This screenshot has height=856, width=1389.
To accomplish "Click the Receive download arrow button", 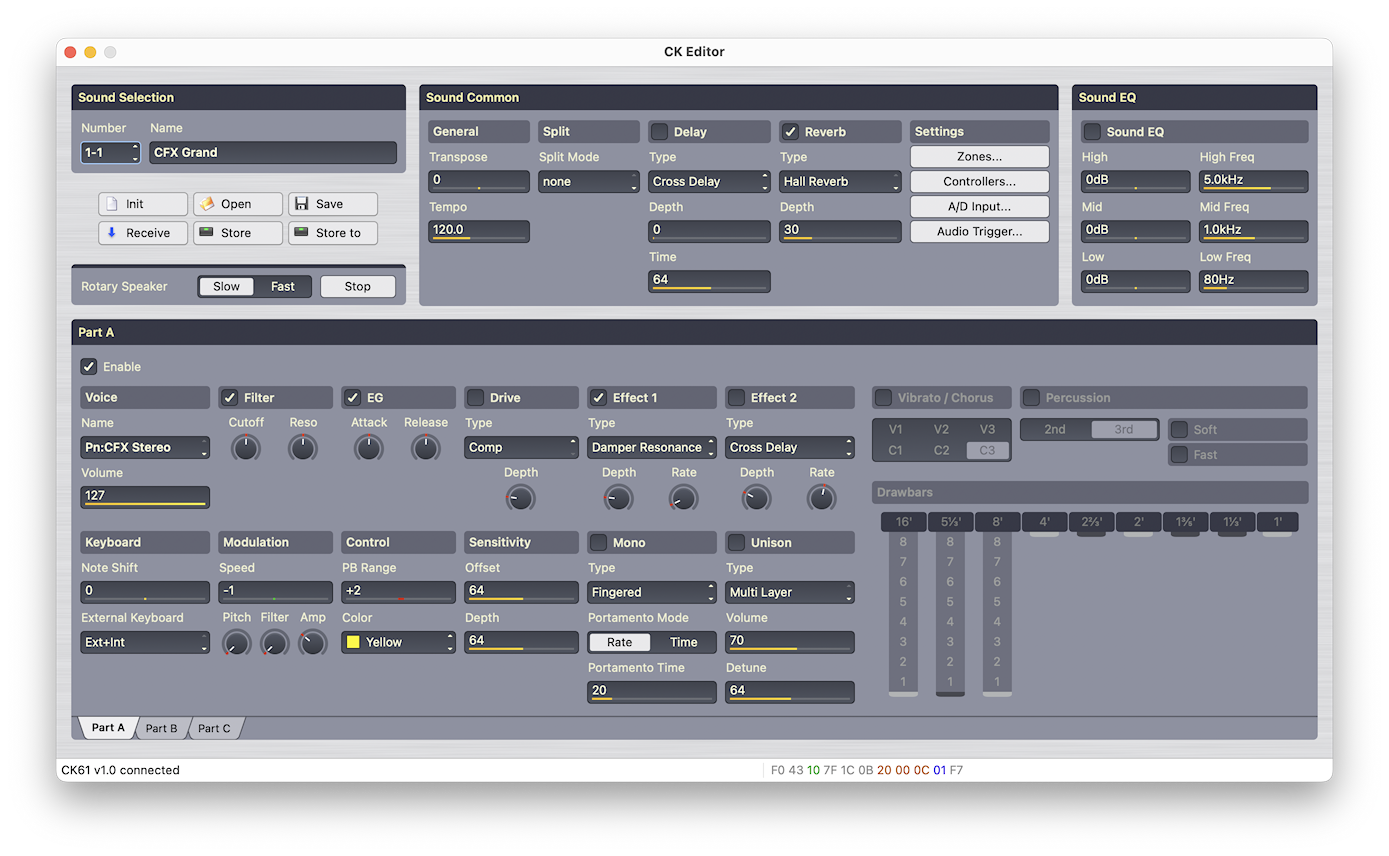I will click(x=143, y=233).
